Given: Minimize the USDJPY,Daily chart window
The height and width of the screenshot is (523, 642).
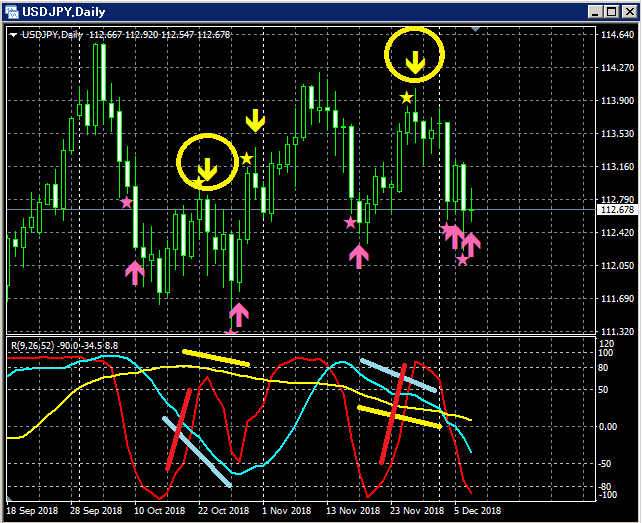Looking at the screenshot, I should pos(596,12).
